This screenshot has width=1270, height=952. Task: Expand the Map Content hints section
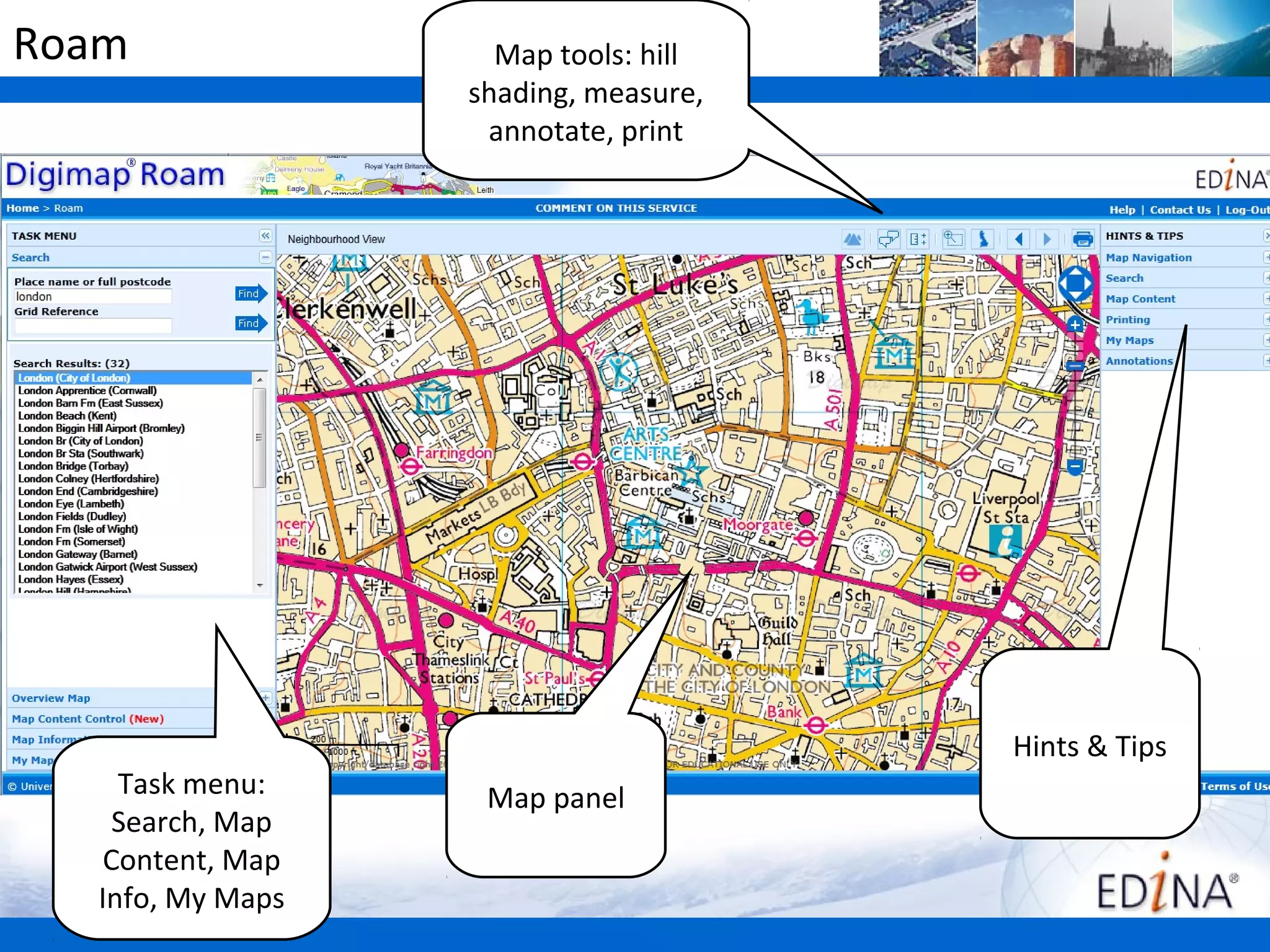click(x=1266, y=299)
